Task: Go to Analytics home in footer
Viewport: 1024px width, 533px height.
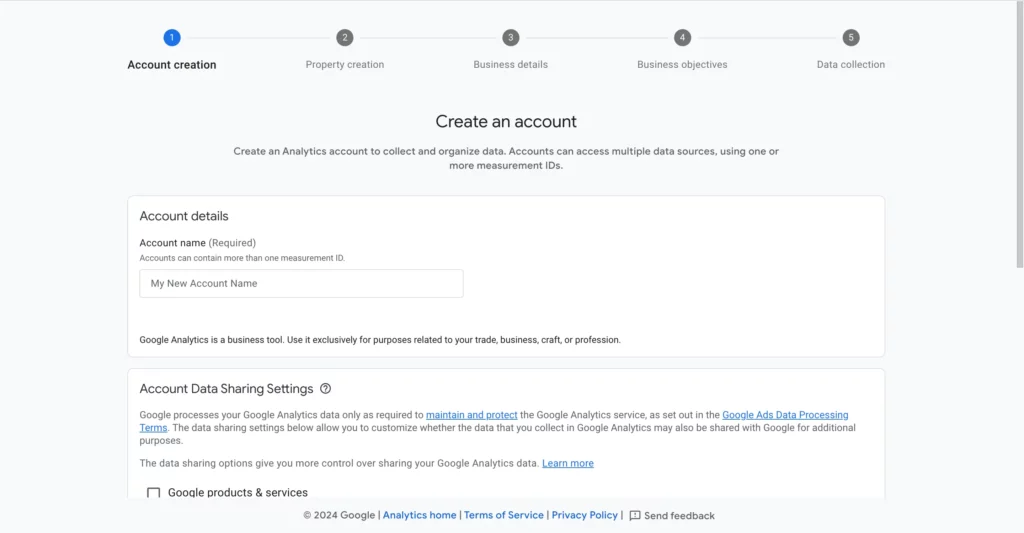Action: [x=419, y=515]
